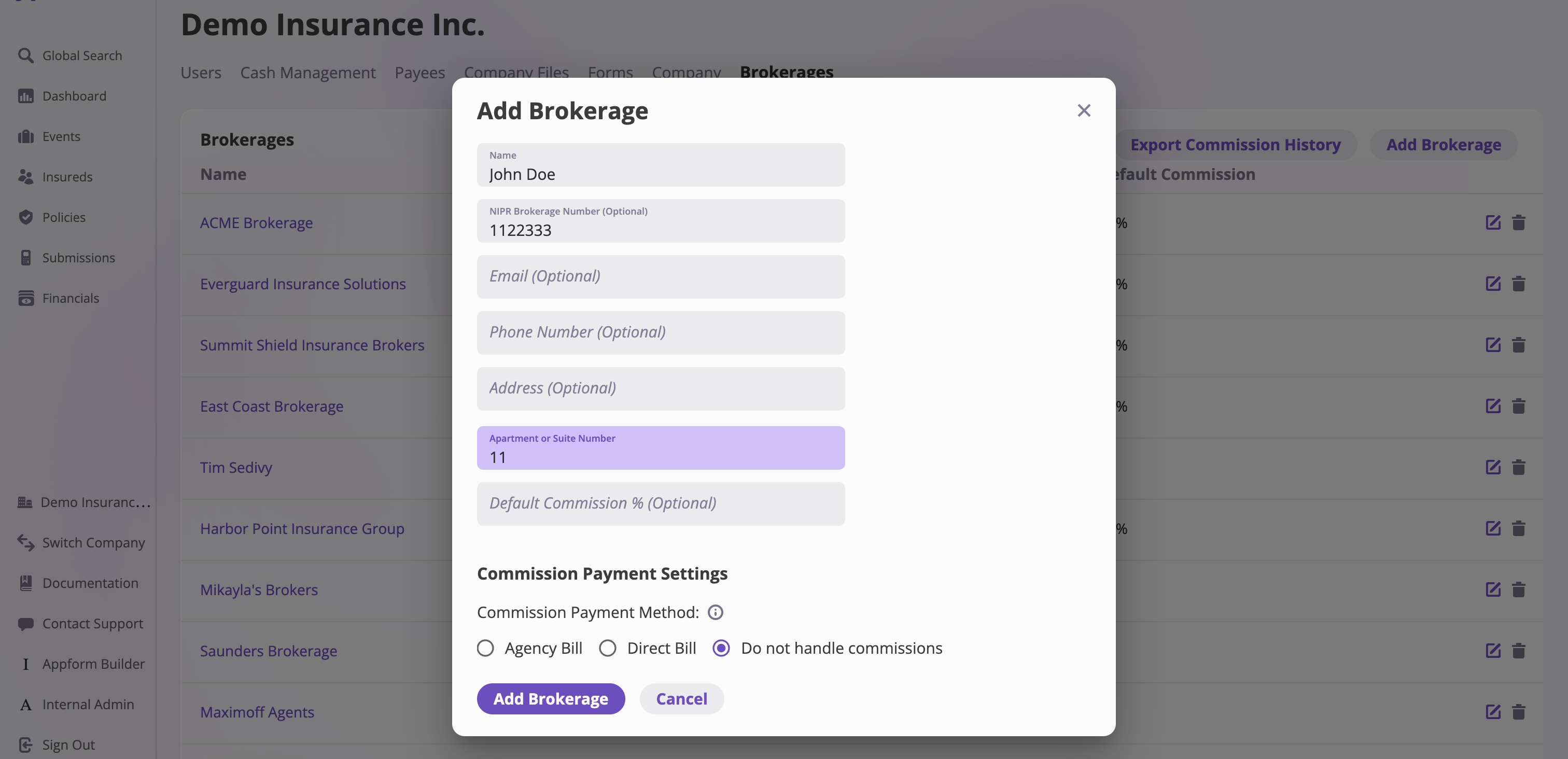Edit the ACME Brokerage row
This screenshot has width=1568, height=759.
[x=1492, y=222]
